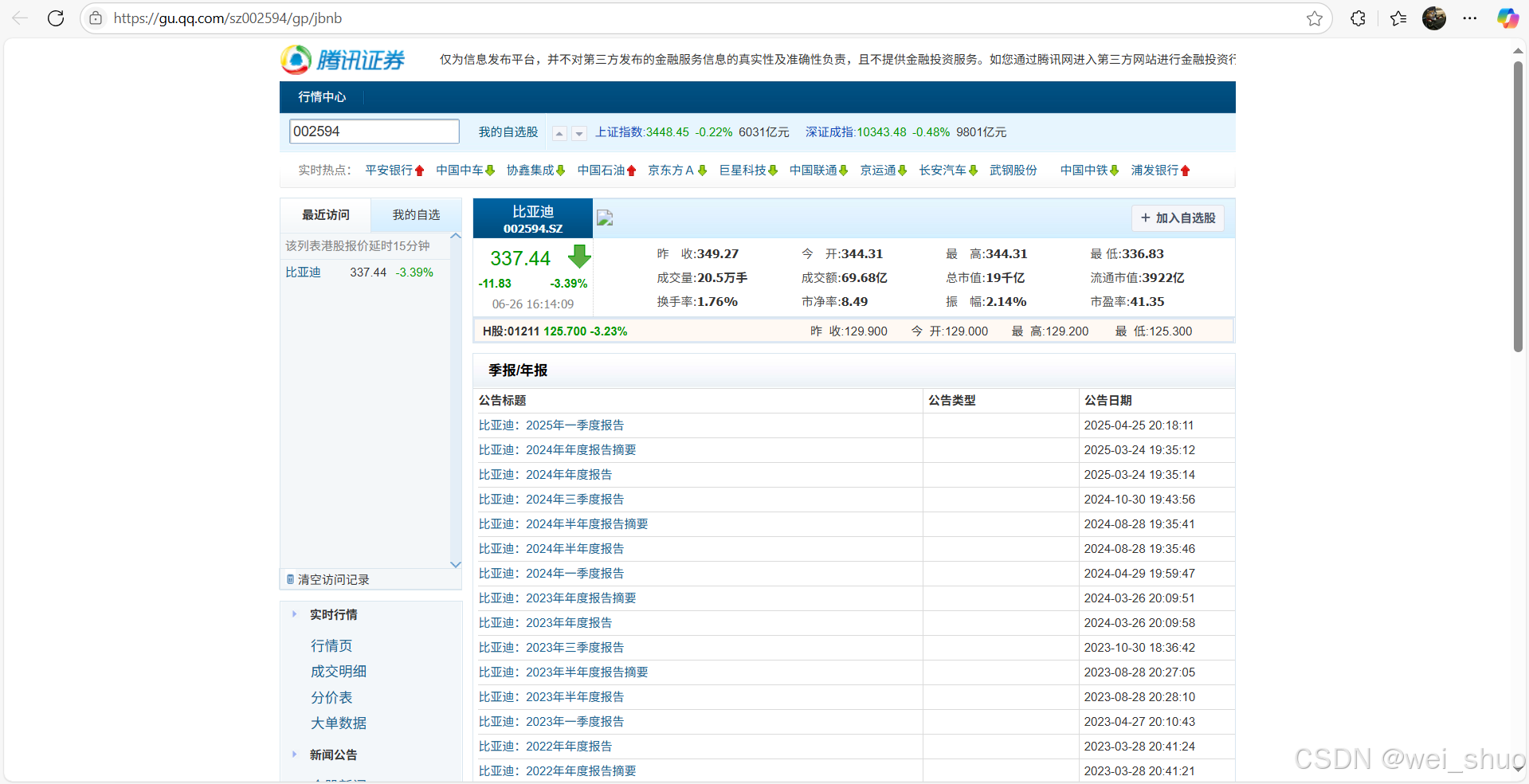
Task: Open the Copilot sidebar icon
Action: coord(1507,18)
